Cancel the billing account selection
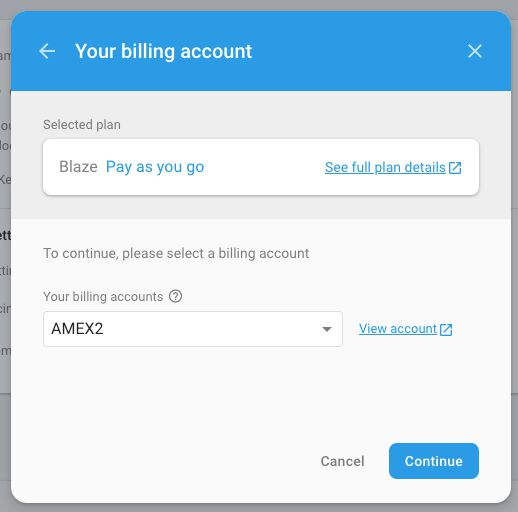The width and height of the screenshot is (518, 512). tap(342, 461)
